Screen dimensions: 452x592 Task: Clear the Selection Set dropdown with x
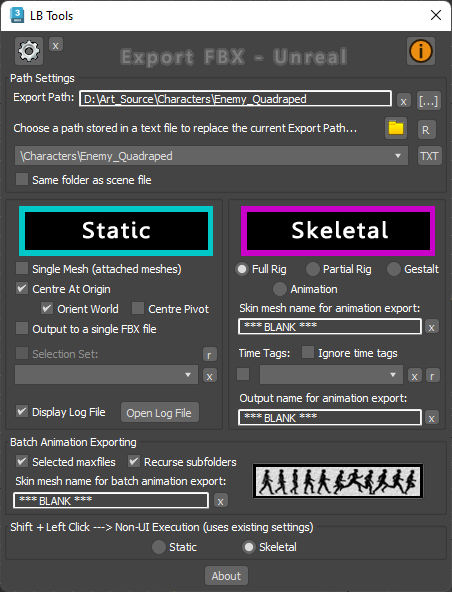coord(210,376)
